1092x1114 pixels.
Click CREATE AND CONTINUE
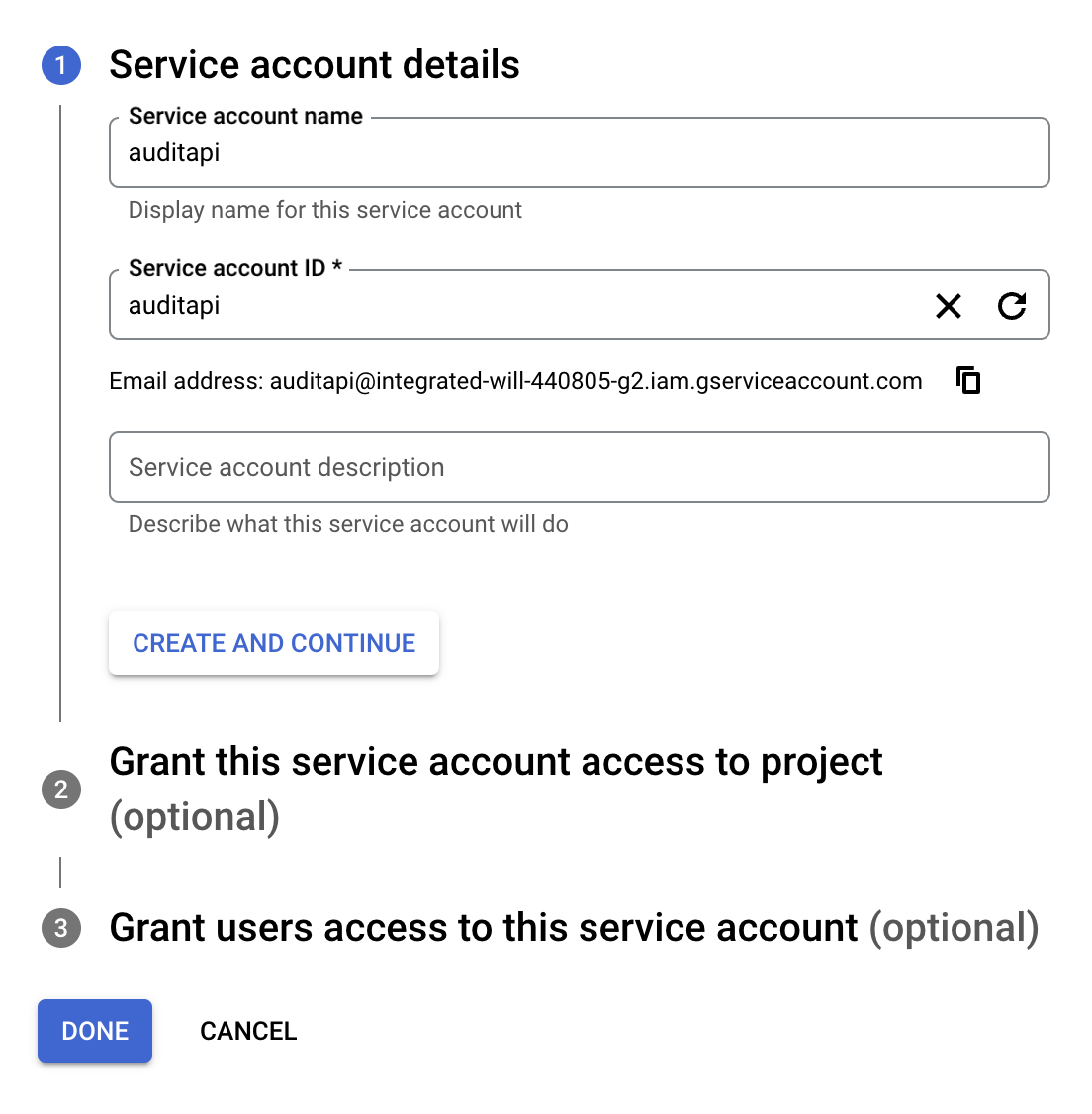(x=273, y=643)
